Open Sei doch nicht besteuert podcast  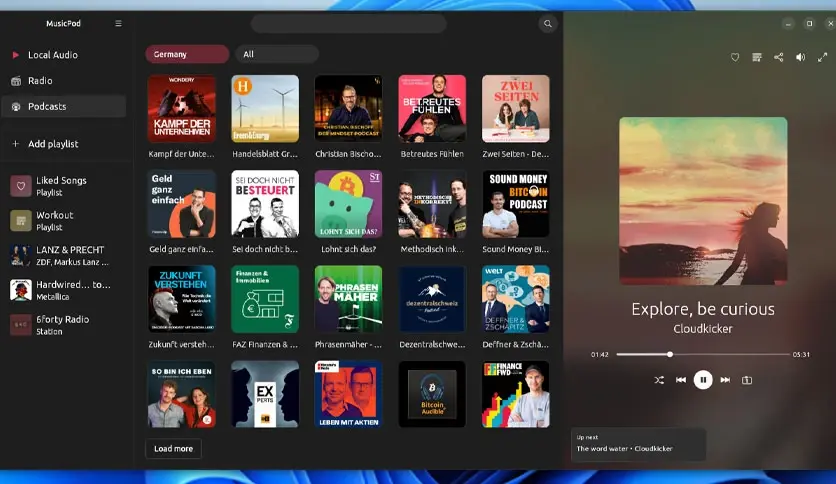pyautogui.click(x=265, y=204)
